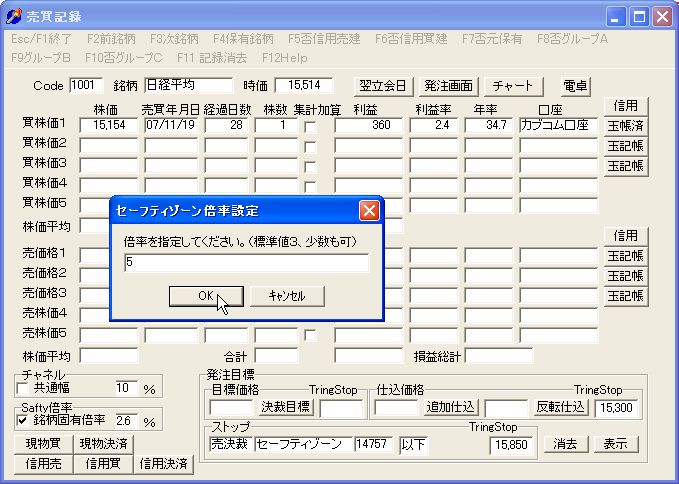The width and height of the screenshot is (679, 484).
Task: Click the Code field showing 1001
Action: pos(86,86)
